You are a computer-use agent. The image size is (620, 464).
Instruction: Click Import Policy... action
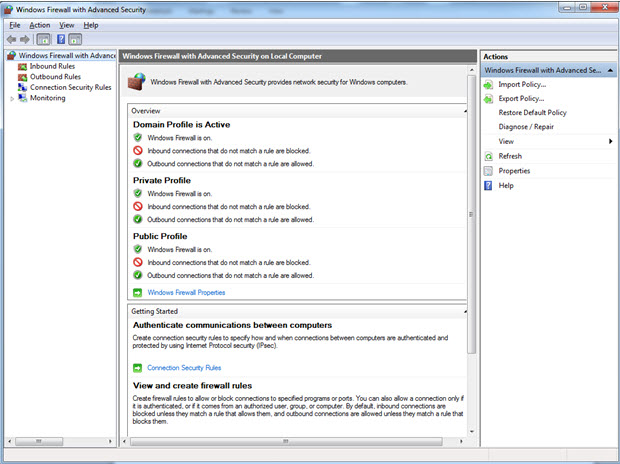click(522, 84)
